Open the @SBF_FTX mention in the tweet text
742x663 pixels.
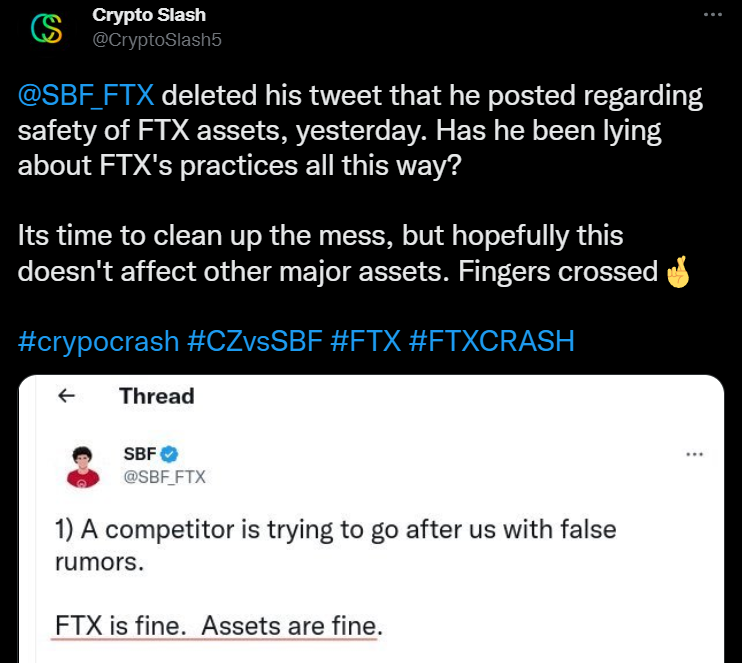[86, 97]
